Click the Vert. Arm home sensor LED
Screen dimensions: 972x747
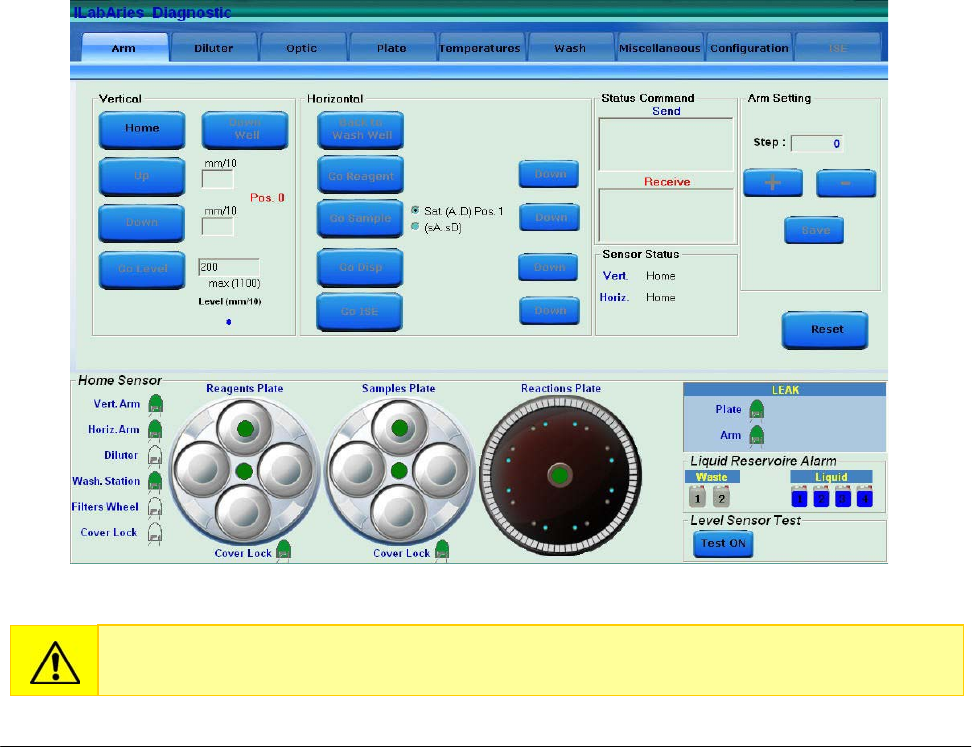click(x=155, y=404)
